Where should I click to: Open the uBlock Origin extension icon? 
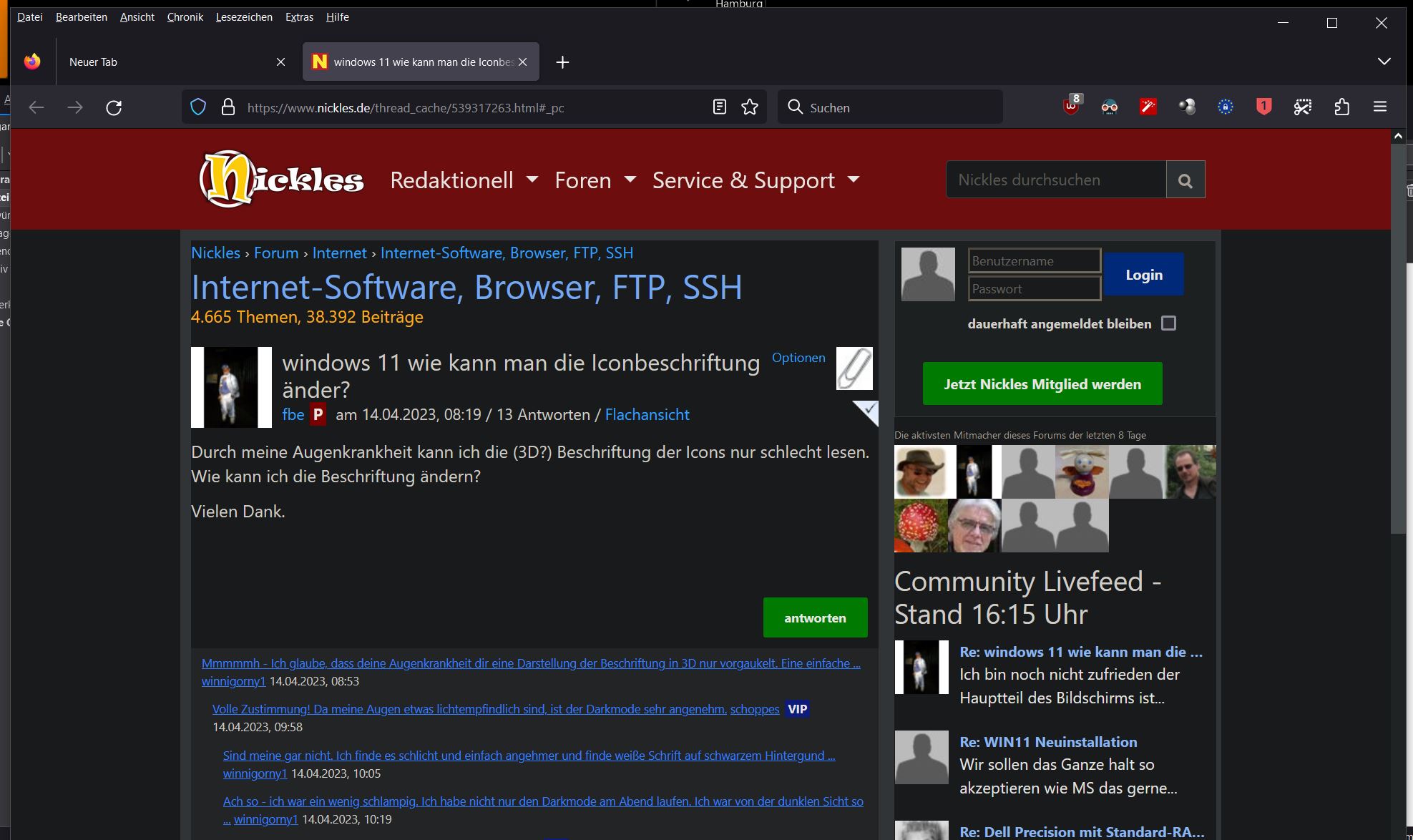tap(1072, 106)
